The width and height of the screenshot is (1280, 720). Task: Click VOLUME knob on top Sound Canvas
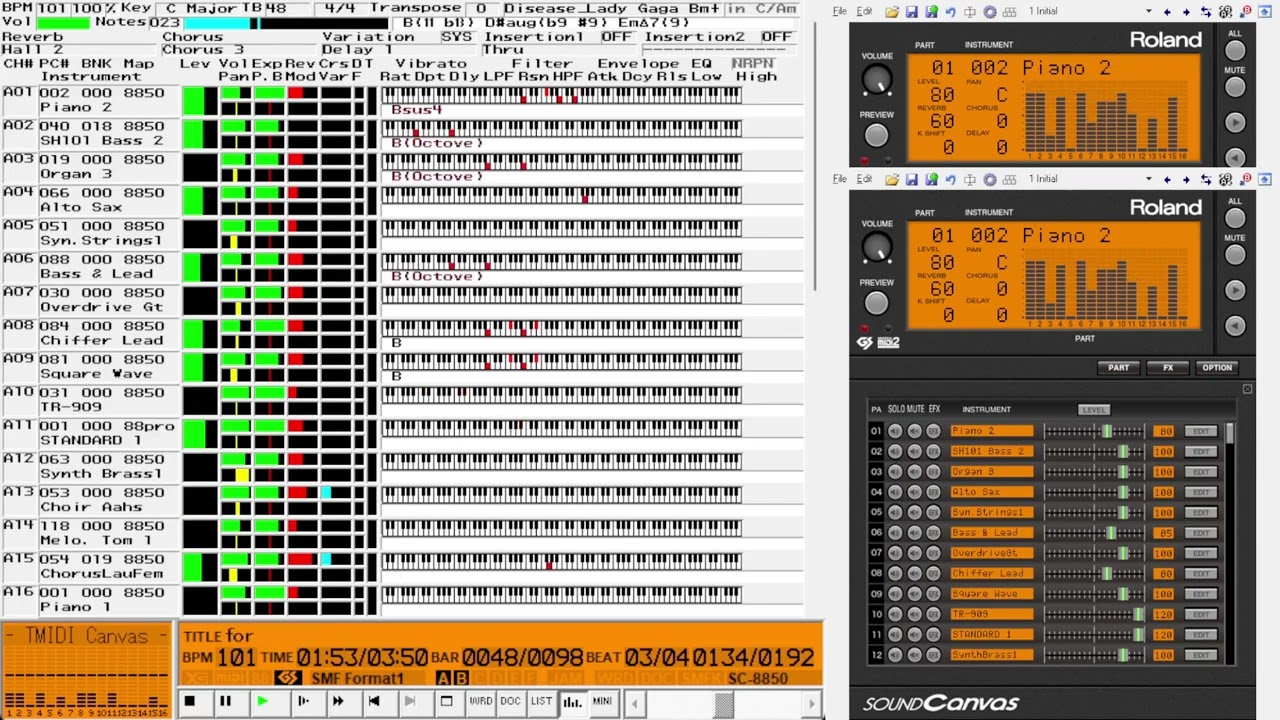click(x=877, y=79)
